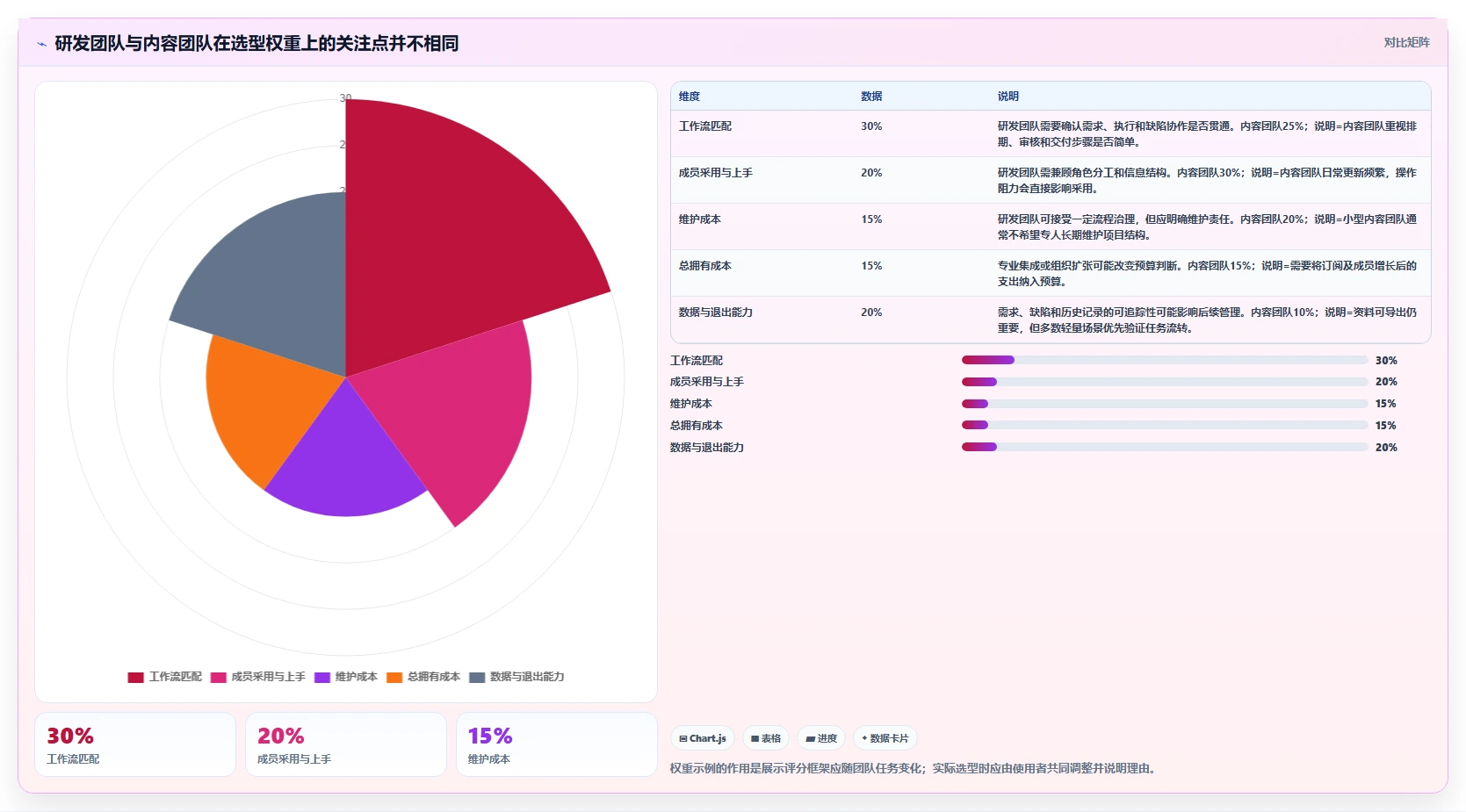This screenshot has height=812, width=1466.
Task: Click the Chart.js tag chip
Action: click(703, 738)
